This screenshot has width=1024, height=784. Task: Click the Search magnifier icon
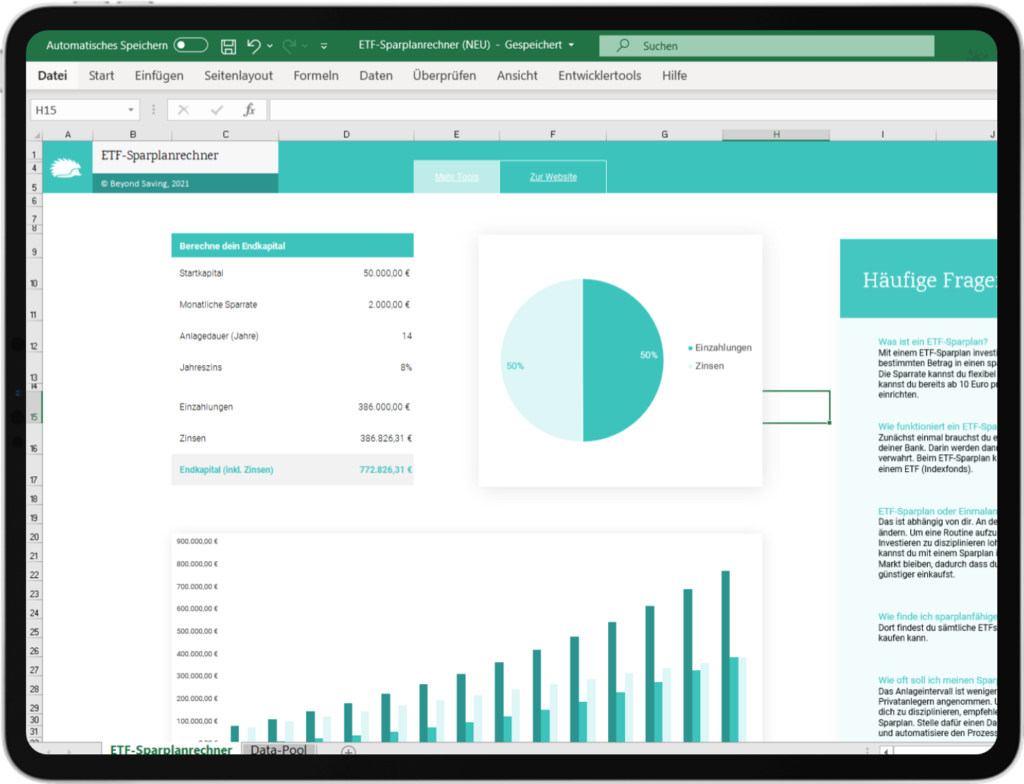(623, 45)
